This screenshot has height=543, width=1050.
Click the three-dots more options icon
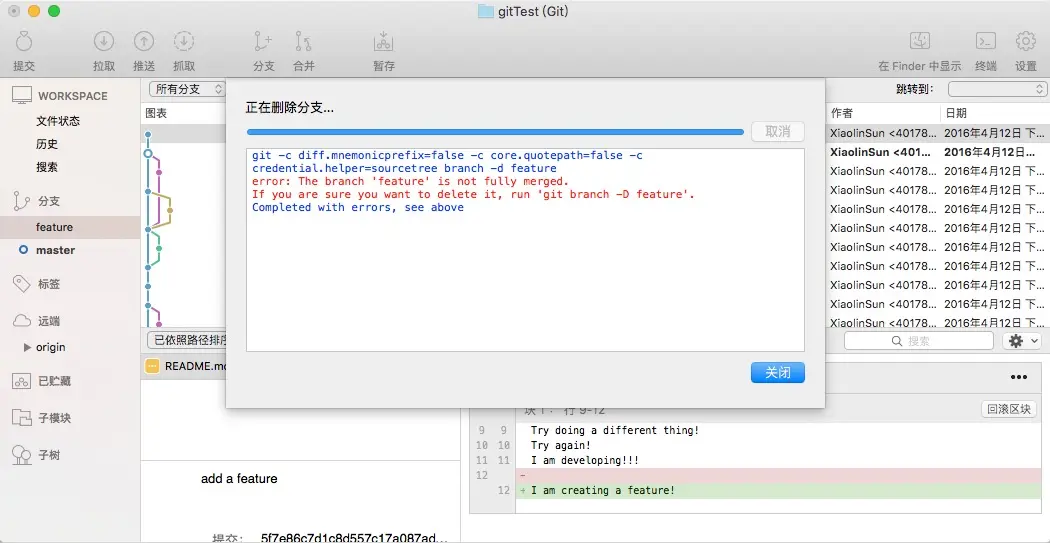click(1019, 377)
